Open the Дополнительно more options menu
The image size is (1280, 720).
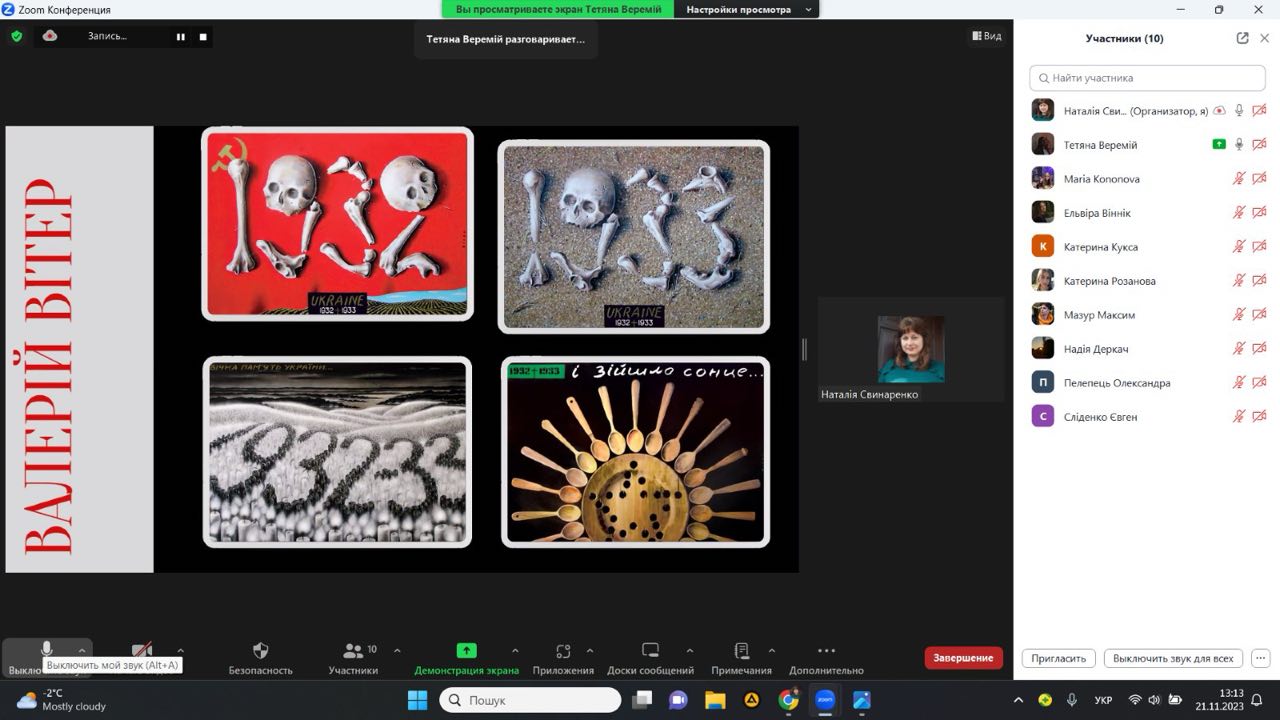826,658
